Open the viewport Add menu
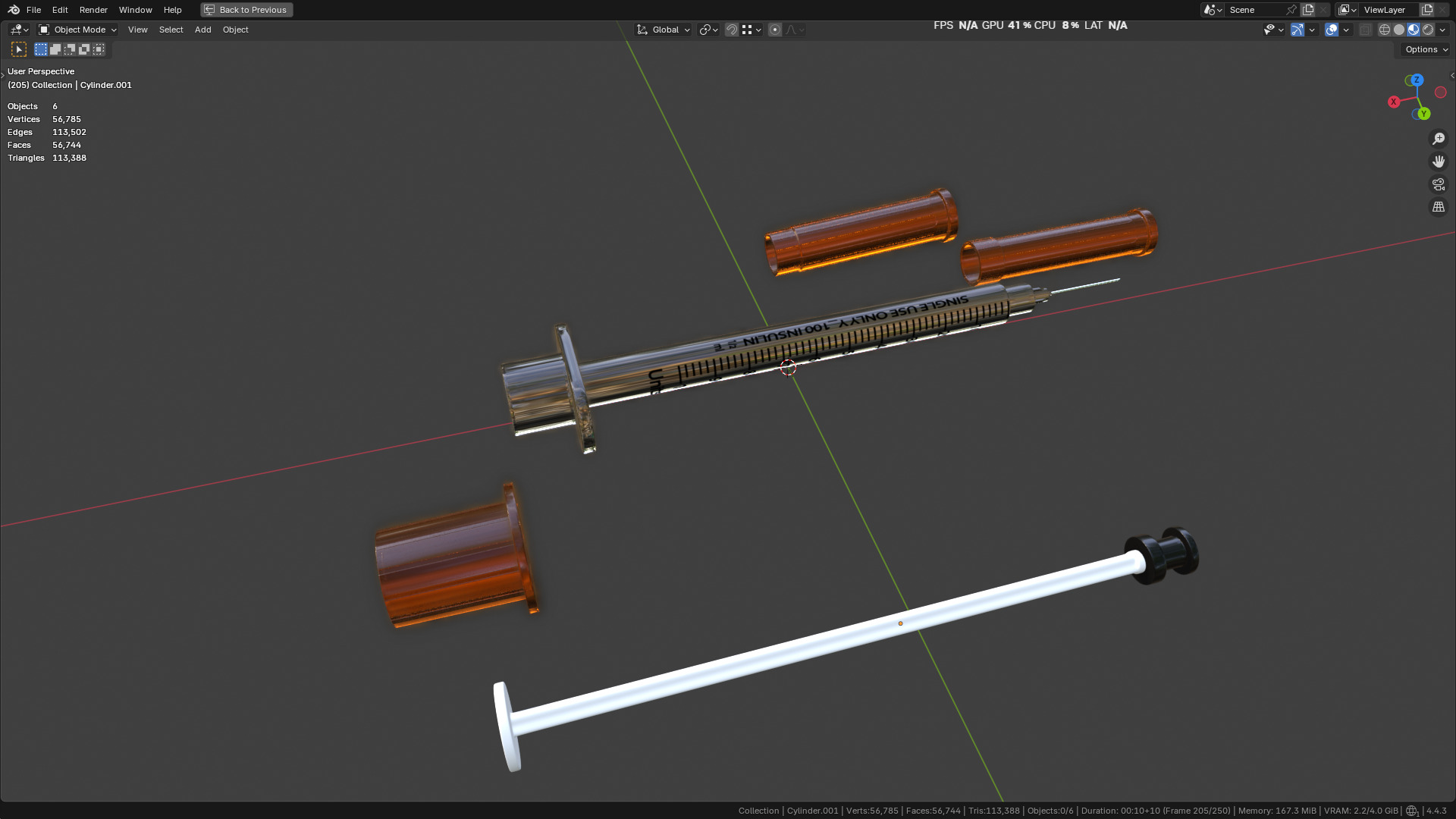Viewport: 1456px width, 819px height. coord(202,30)
